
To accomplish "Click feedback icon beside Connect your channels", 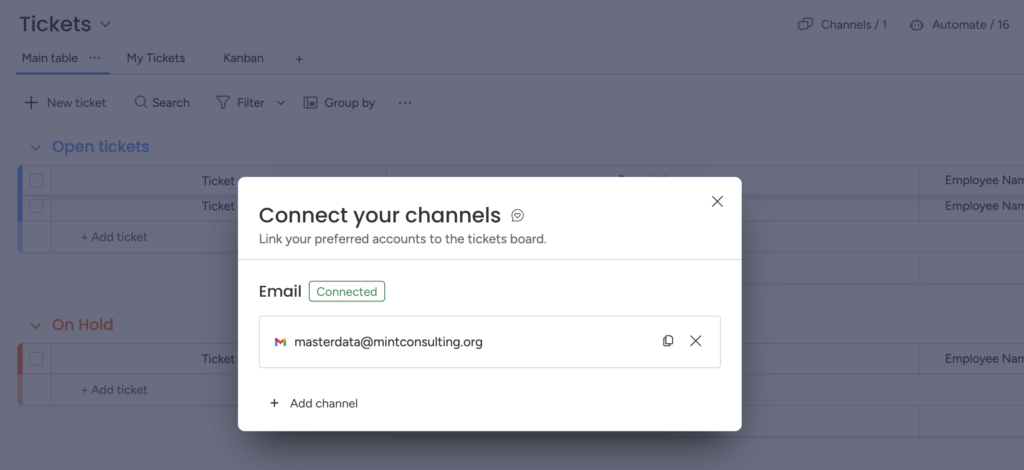I will [x=517, y=215].
